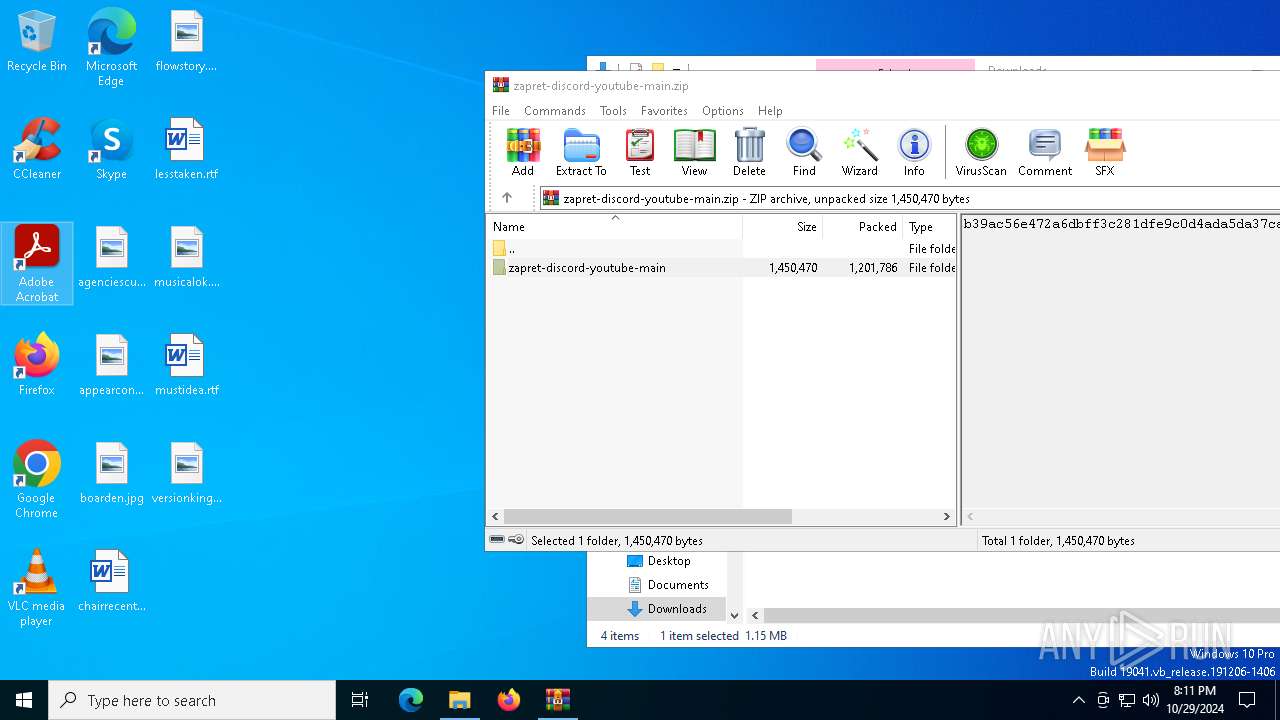Go up one level with arrow button

(507, 198)
